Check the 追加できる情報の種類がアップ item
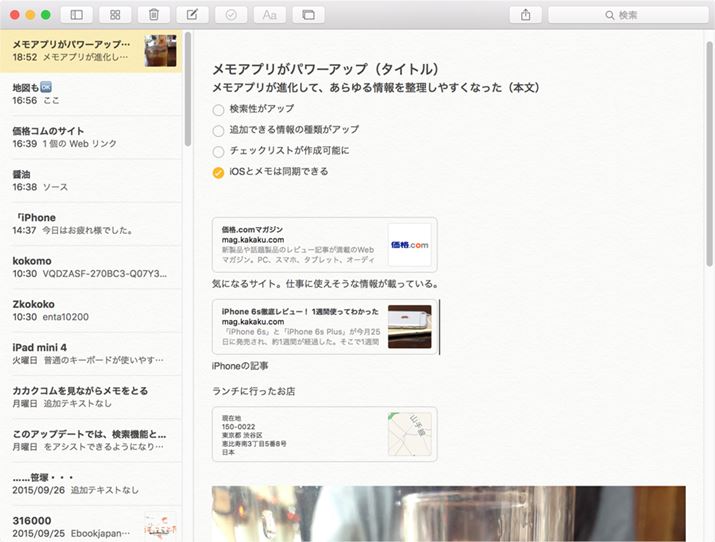Screen dimensions: 715x542 (219, 130)
